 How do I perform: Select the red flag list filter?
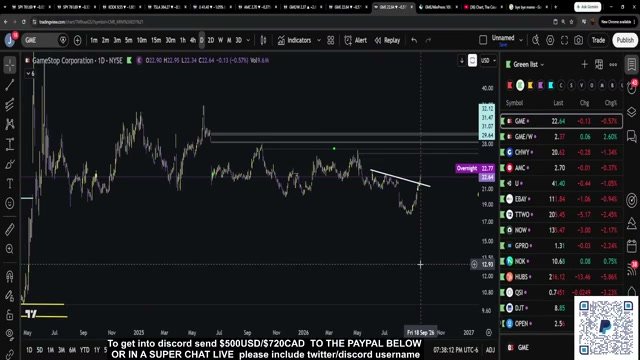coord(509,85)
